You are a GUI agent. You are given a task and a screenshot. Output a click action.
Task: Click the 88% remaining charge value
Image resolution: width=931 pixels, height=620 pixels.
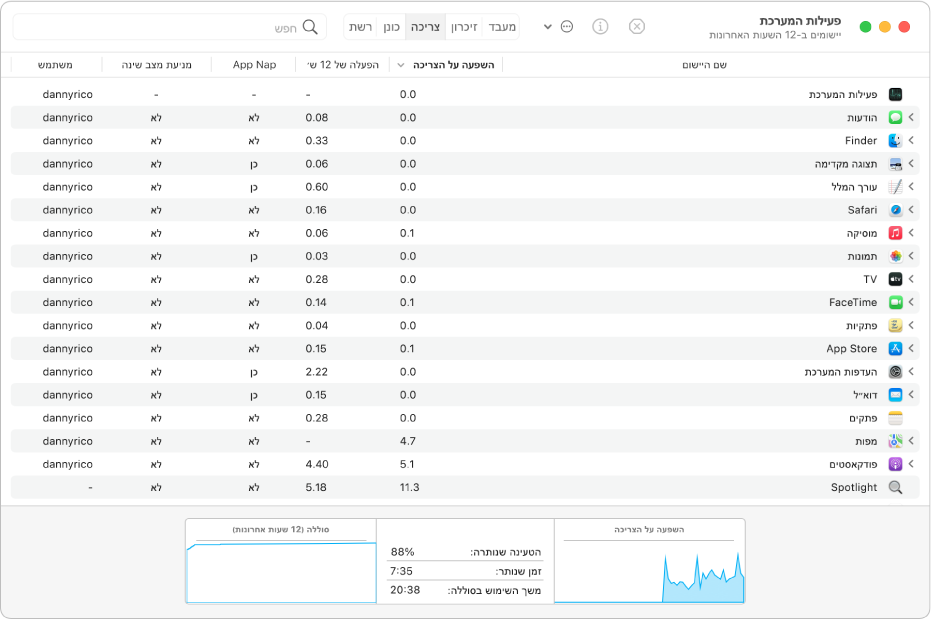pyautogui.click(x=402, y=552)
